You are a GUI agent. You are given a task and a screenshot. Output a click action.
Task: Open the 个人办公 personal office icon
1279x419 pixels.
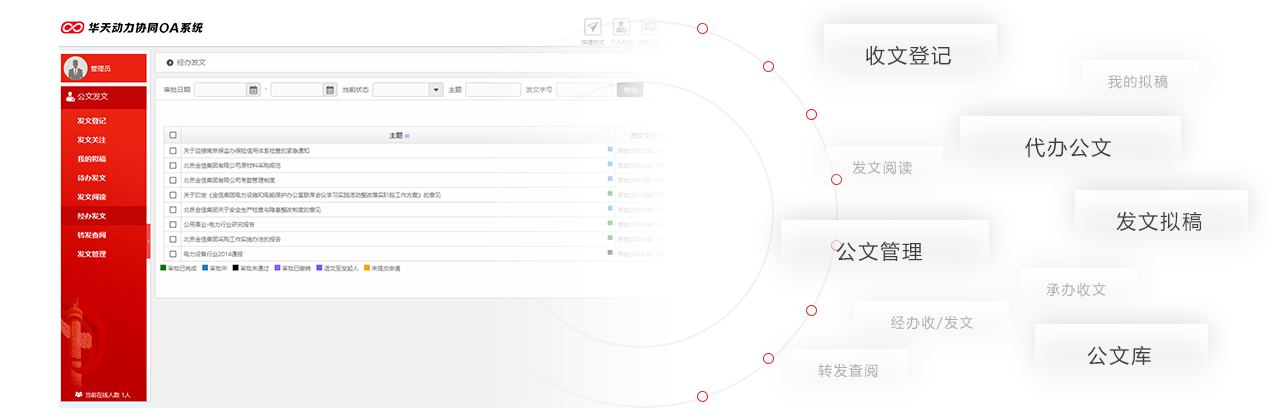pos(621,28)
